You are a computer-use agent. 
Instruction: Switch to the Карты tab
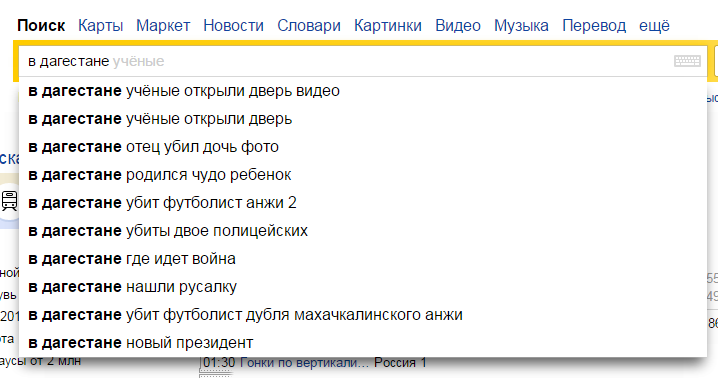(100, 26)
